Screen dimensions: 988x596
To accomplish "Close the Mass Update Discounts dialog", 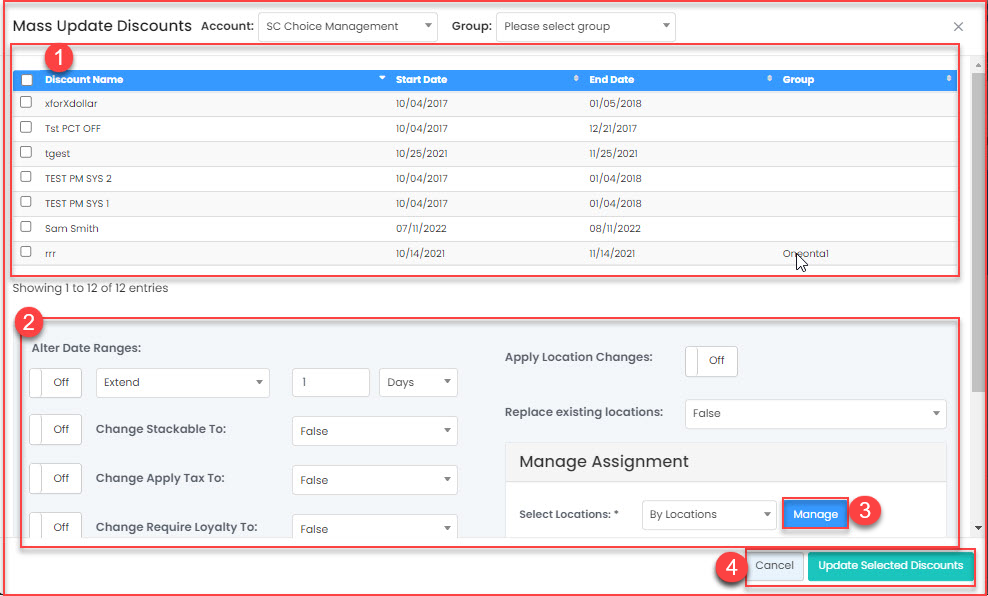I will pos(958,26).
